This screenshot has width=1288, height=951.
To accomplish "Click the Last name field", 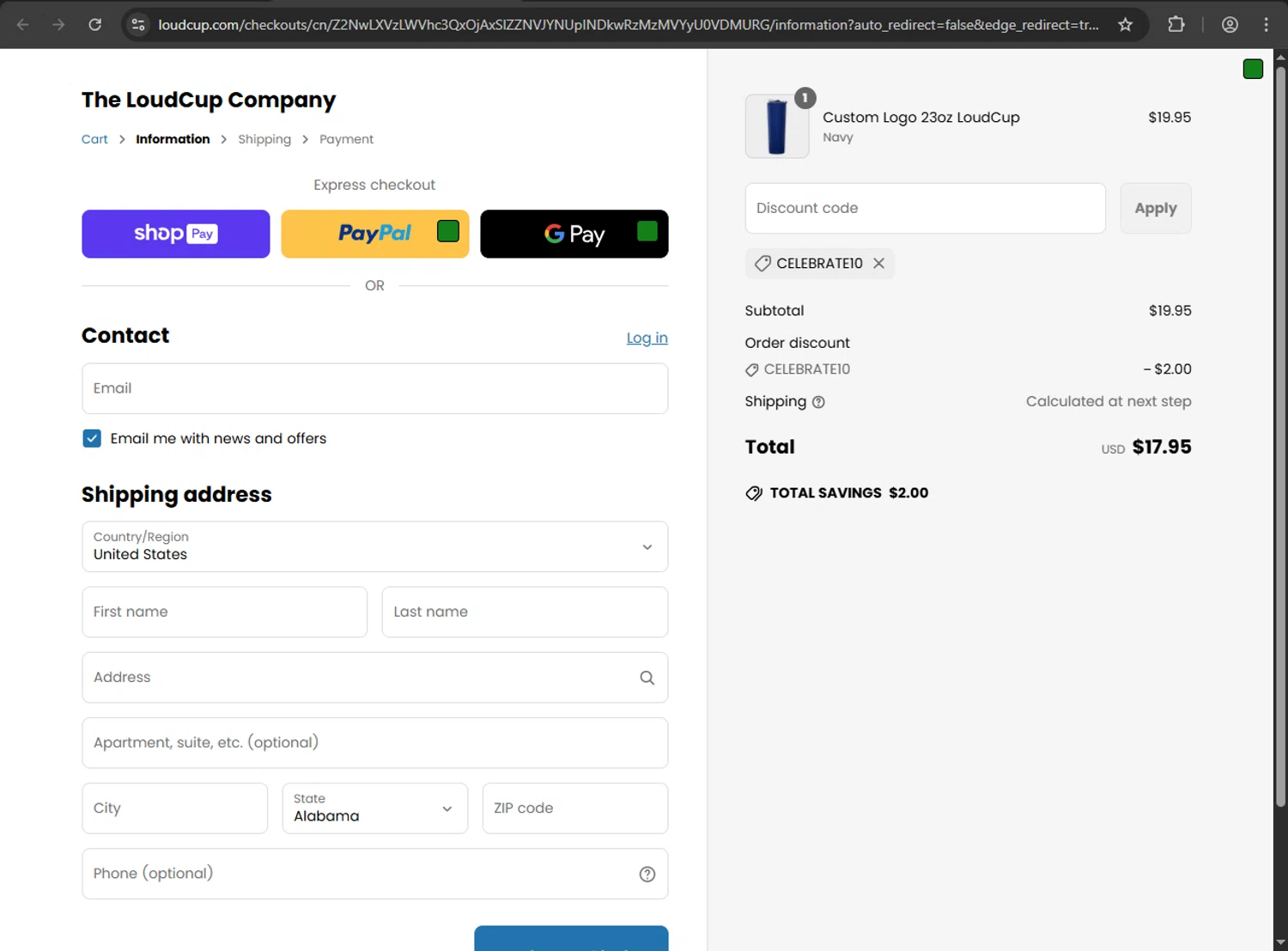I will 525,612.
